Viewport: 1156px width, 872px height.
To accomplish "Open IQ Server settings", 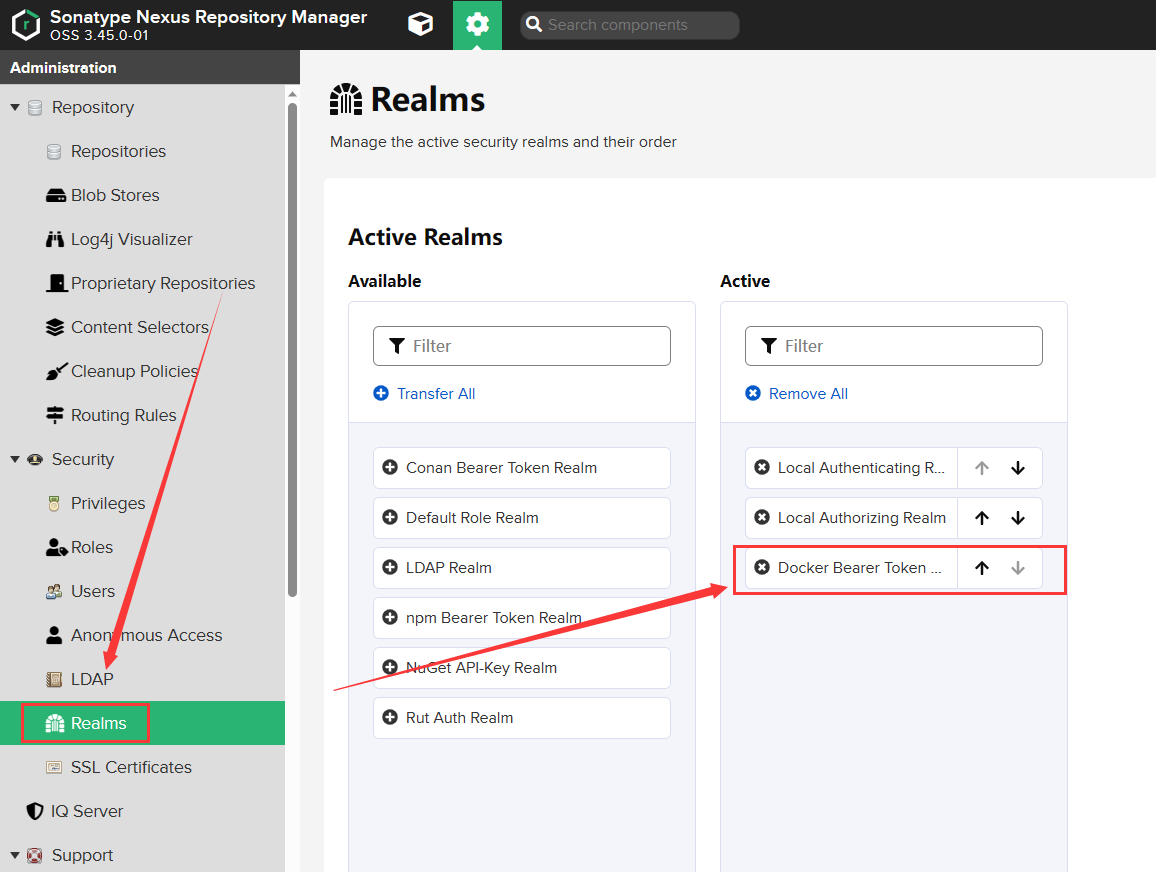I will pyautogui.click(x=86, y=811).
